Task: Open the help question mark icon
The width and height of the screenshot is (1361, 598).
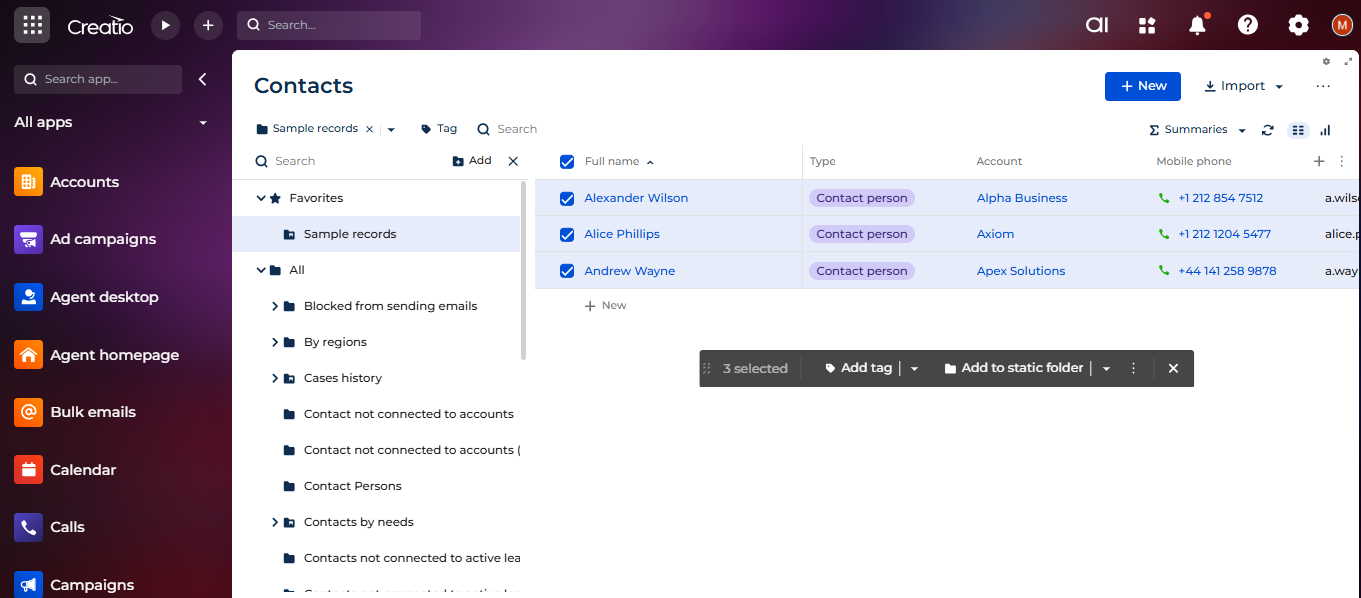Action: pyautogui.click(x=1247, y=25)
